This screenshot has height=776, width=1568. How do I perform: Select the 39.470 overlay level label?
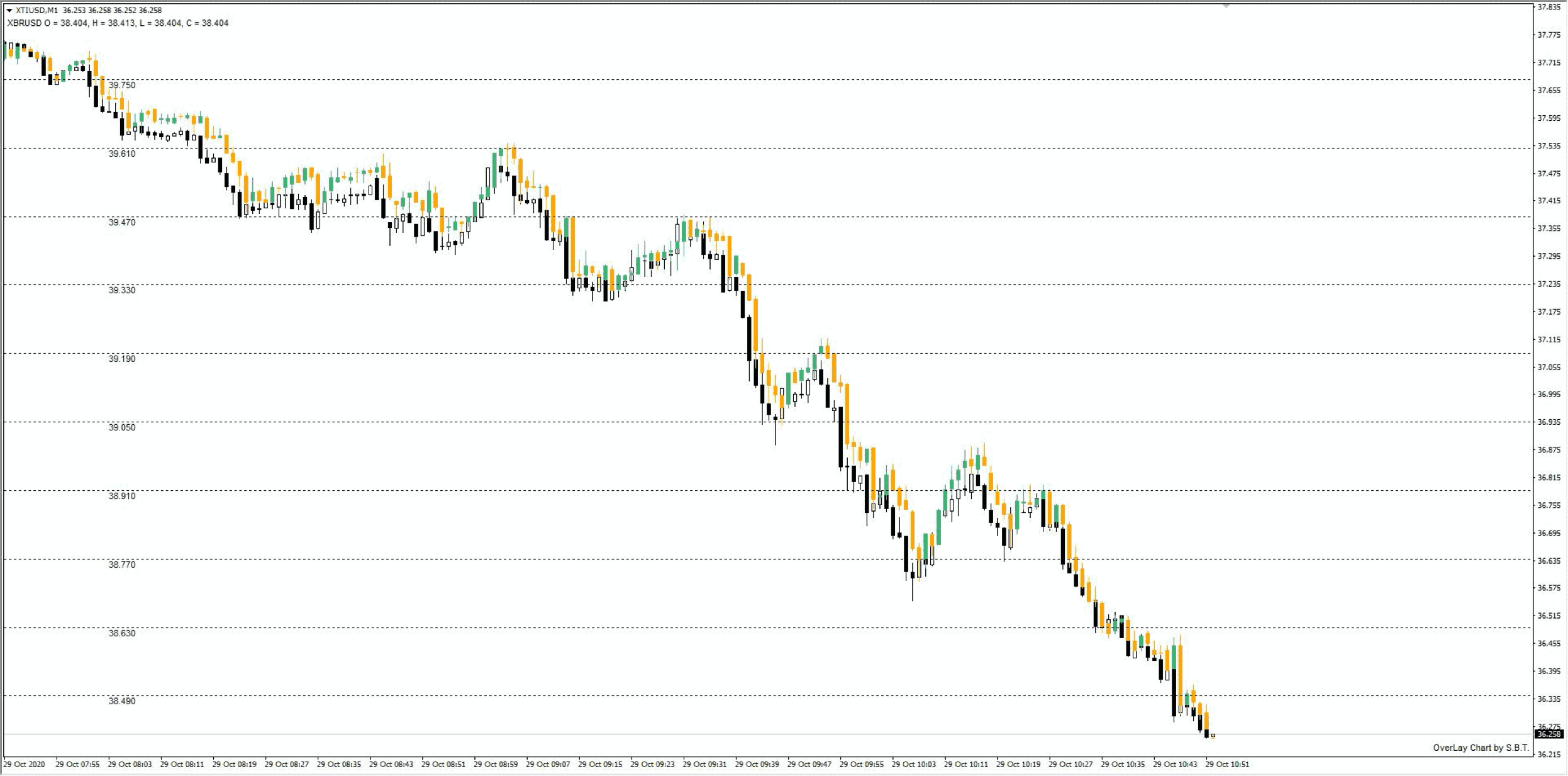coord(121,222)
